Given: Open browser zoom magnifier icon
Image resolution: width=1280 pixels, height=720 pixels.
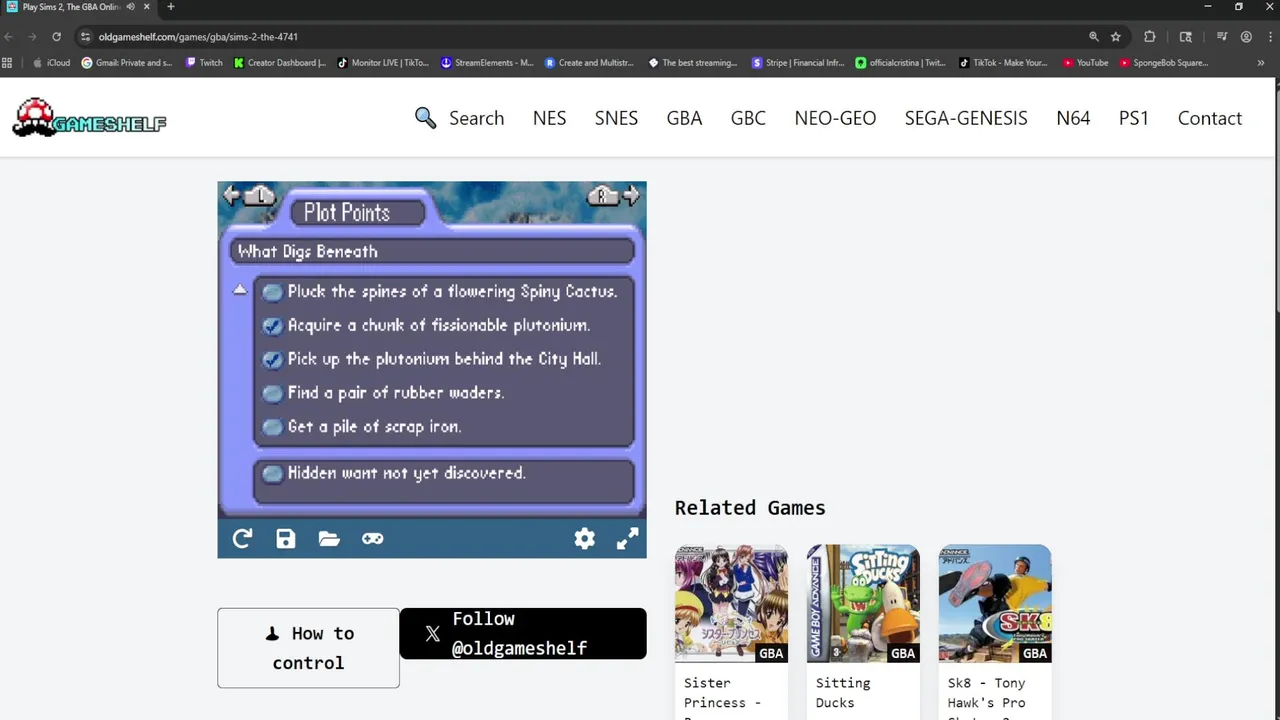Looking at the screenshot, I should [x=1093, y=37].
